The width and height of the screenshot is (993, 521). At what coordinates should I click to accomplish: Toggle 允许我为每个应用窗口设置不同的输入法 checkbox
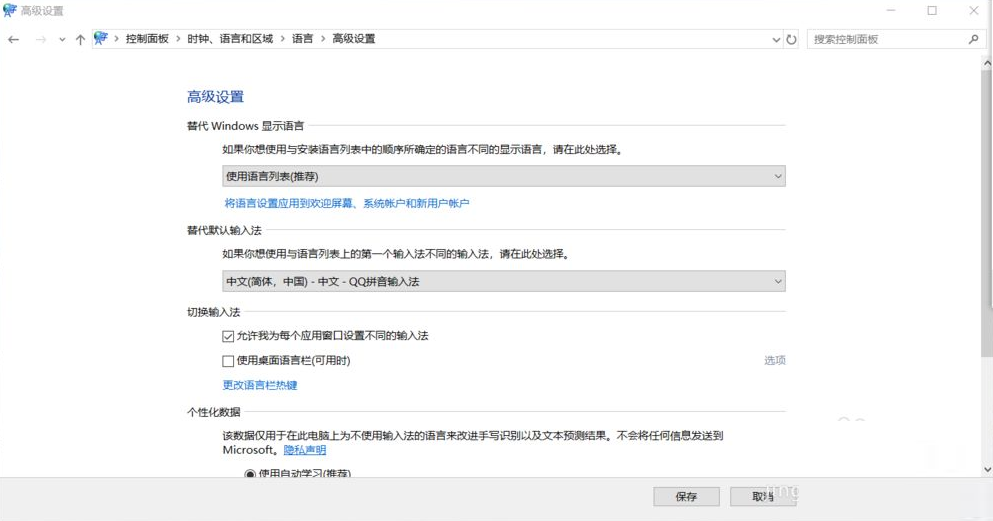pos(228,336)
